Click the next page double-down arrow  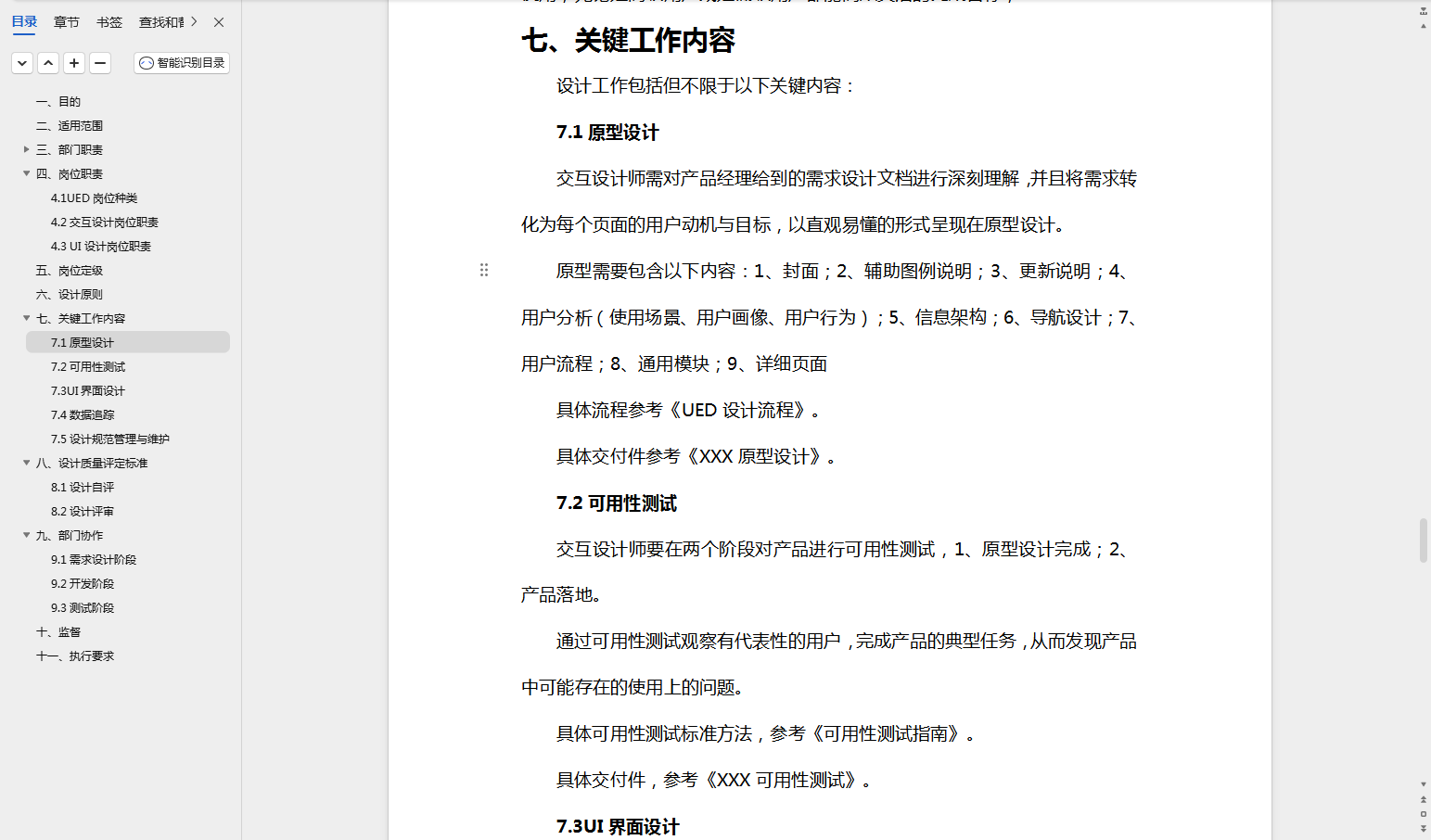click(x=1424, y=828)
